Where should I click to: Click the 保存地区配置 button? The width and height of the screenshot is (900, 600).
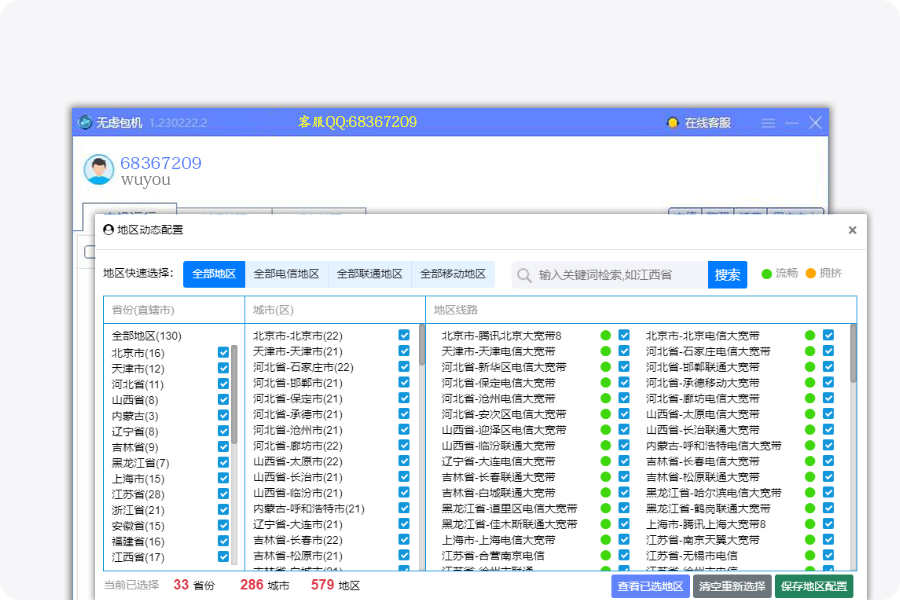point(813,586)
